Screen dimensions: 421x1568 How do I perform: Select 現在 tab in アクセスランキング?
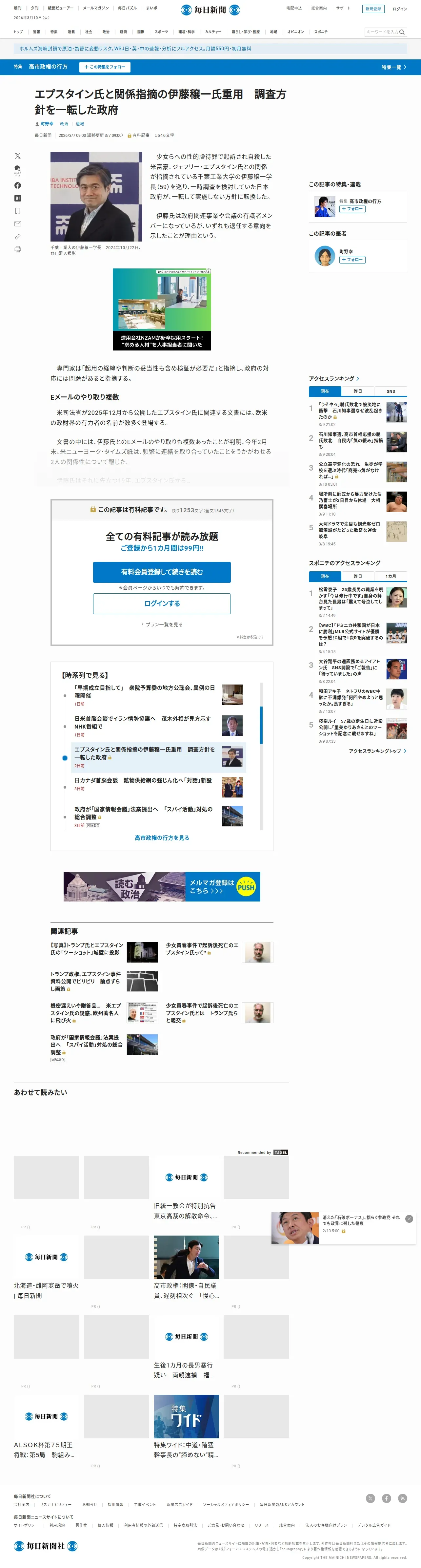click(x=325, y=392)
